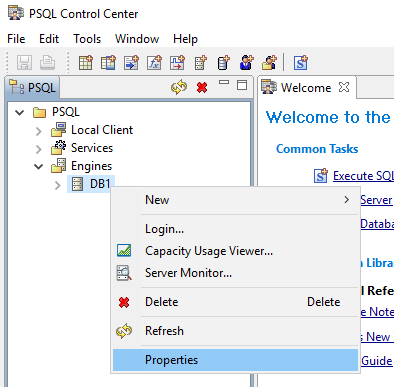The image size is (394, 387).
Task: Collapse the PSQL root tree node
Action: tap(20, 112)
